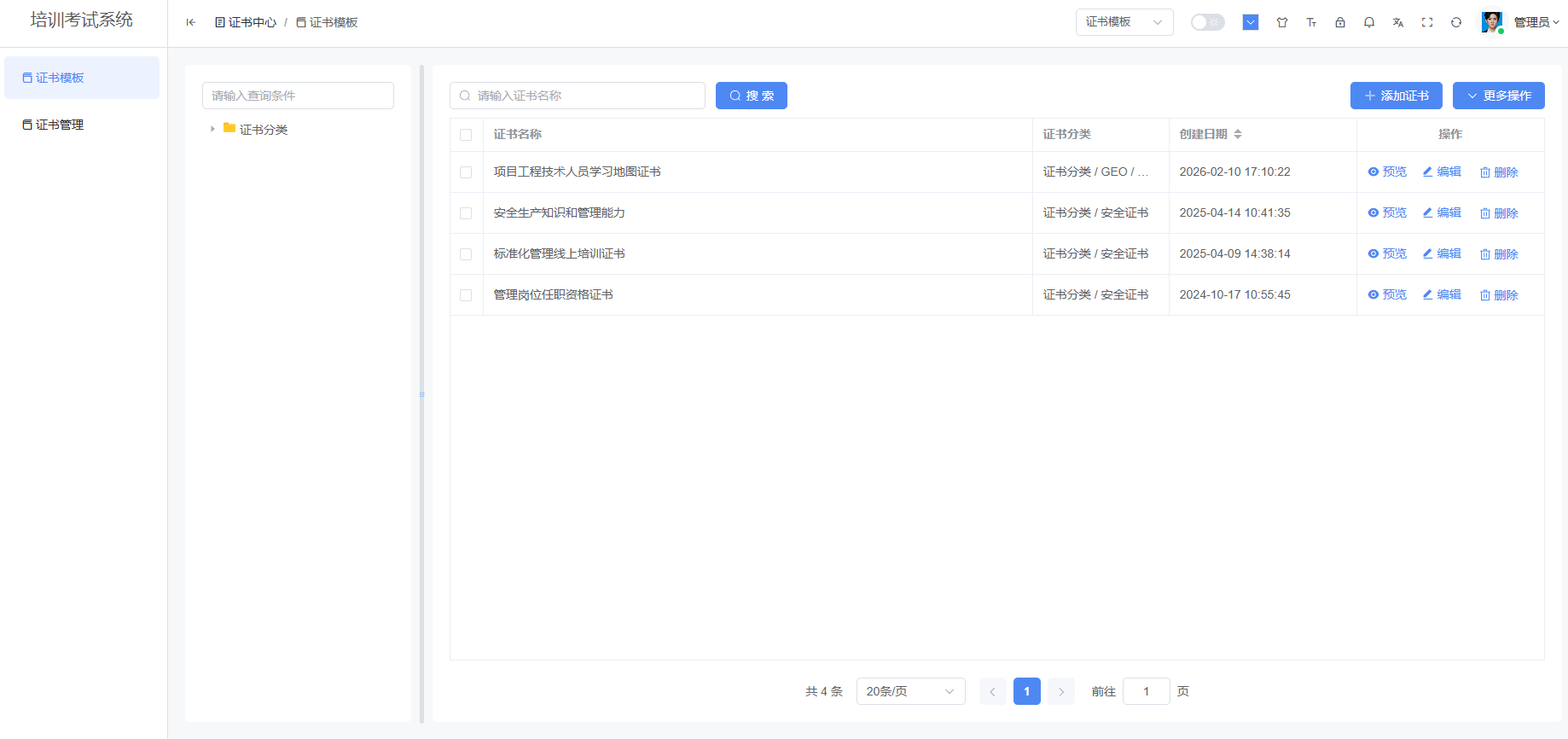
Task: Open the 更多操作 dropdown button
Action: [x=1499, y=96]
